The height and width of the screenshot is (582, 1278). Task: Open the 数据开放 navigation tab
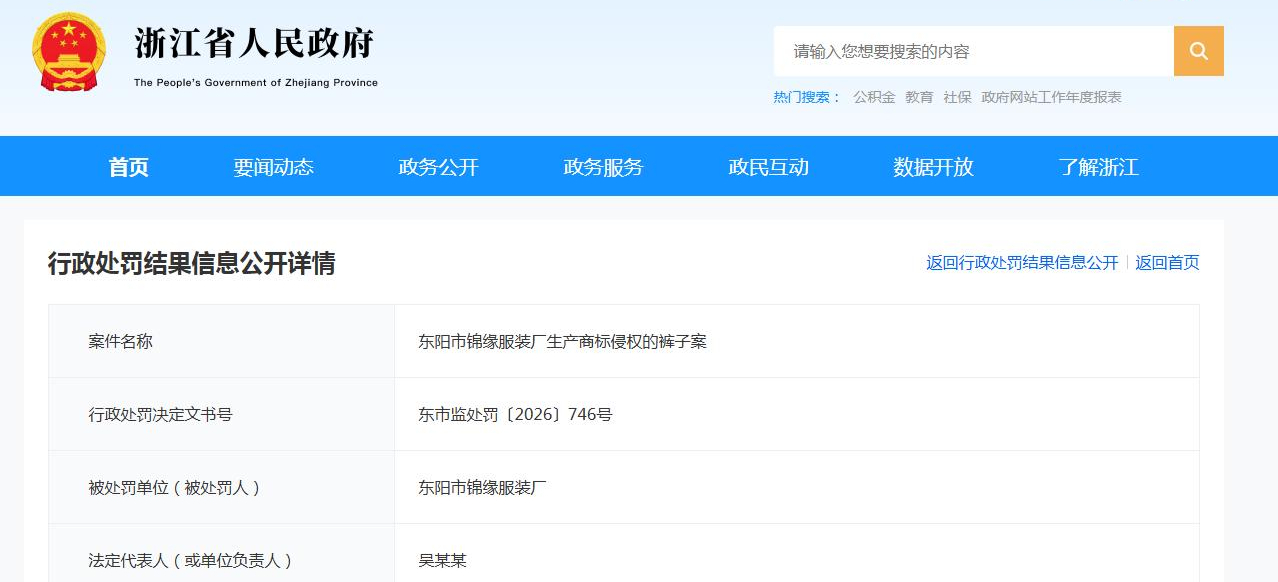tap(934, 167)
